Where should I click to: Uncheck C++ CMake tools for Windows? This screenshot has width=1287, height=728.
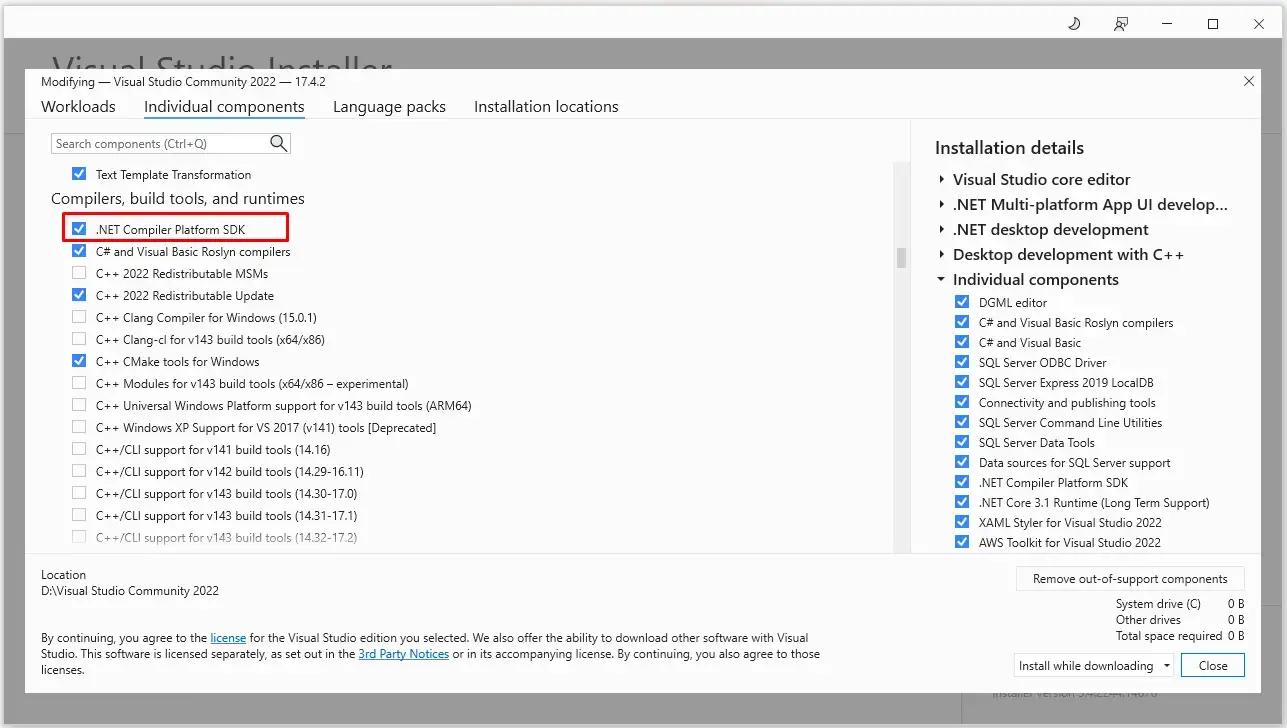79,361
